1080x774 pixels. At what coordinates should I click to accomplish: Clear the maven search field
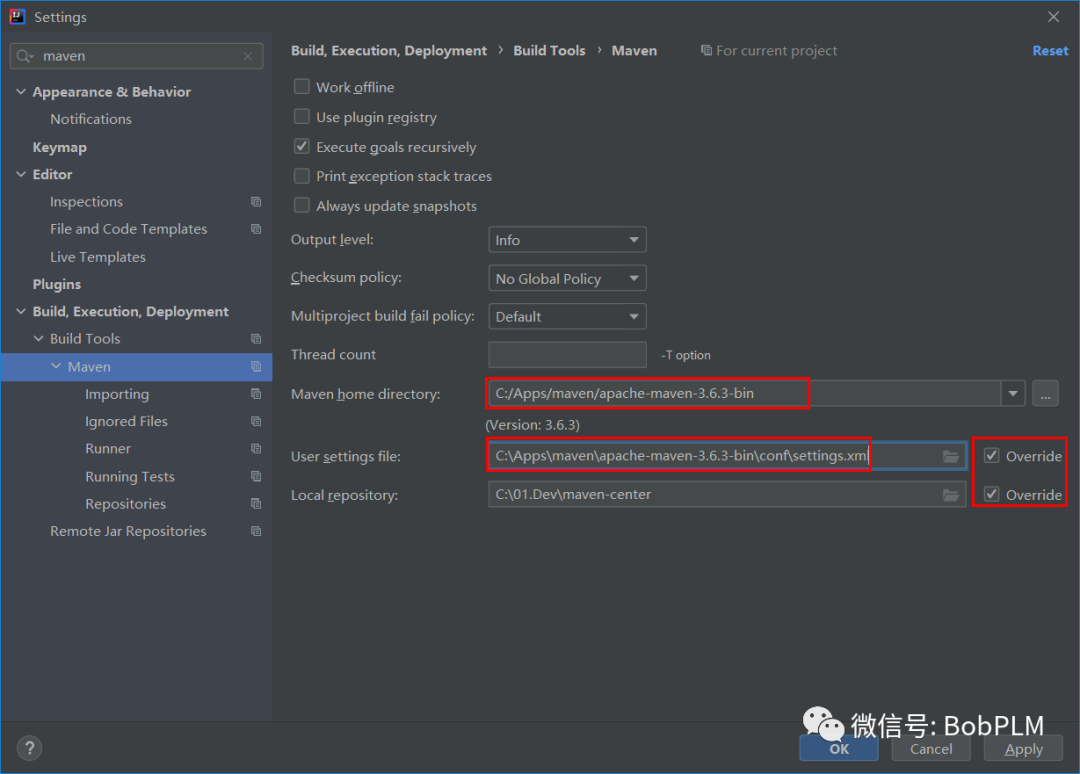(248, 56)
